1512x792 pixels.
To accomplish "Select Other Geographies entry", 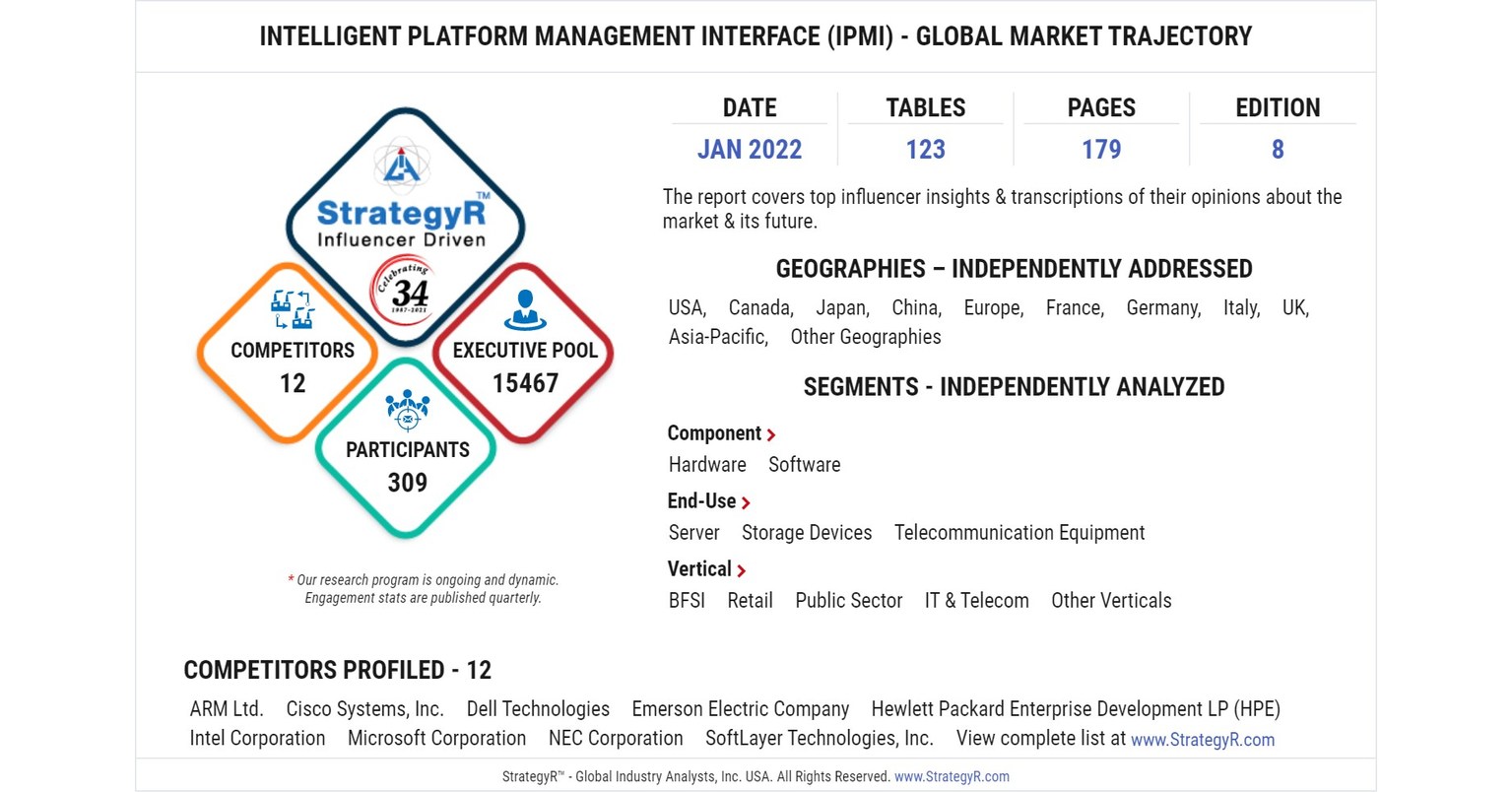I will (866, 337).
